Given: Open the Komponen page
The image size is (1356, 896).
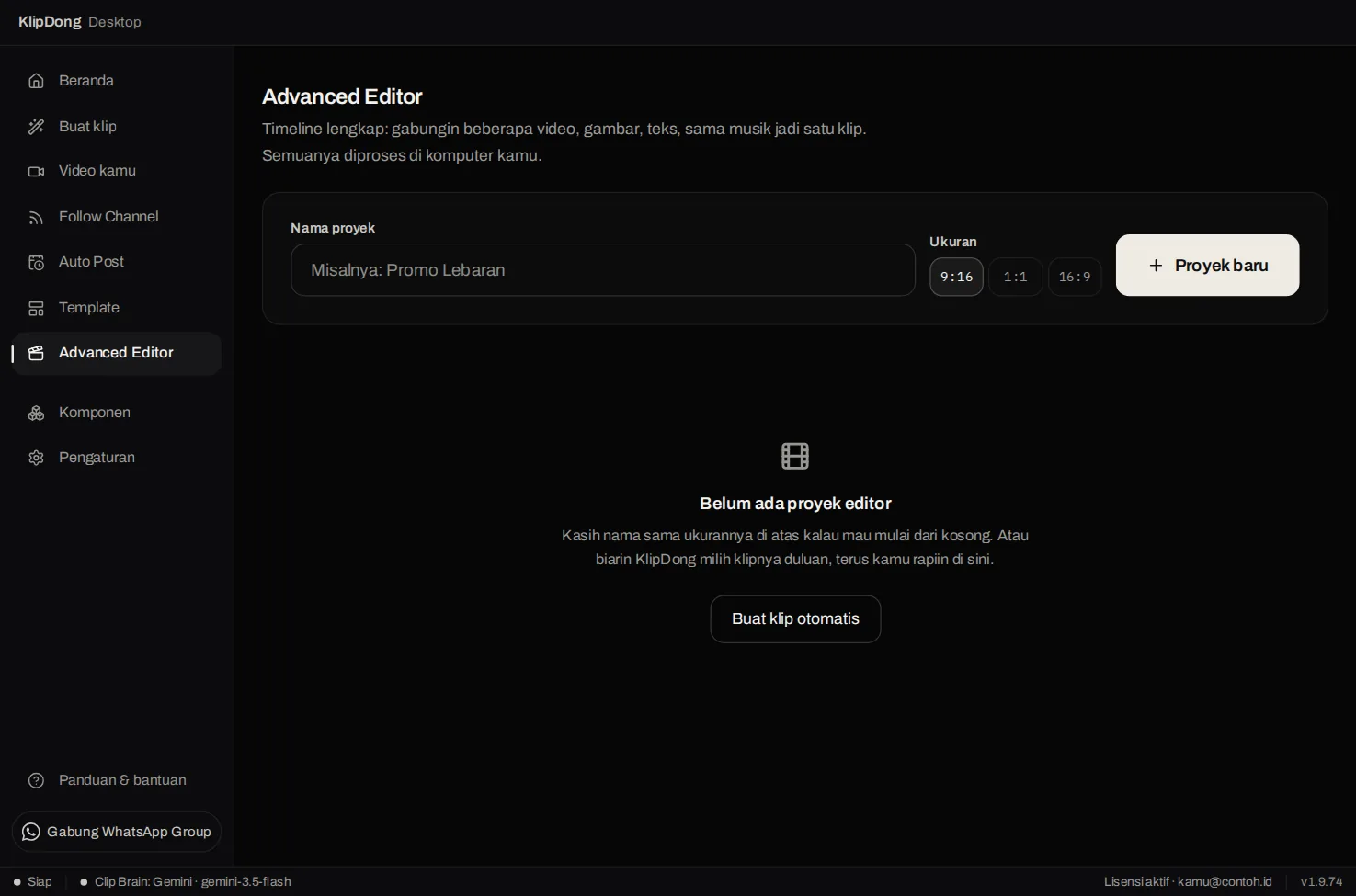Looking at the screenshot, I should [x=117, y=413].
